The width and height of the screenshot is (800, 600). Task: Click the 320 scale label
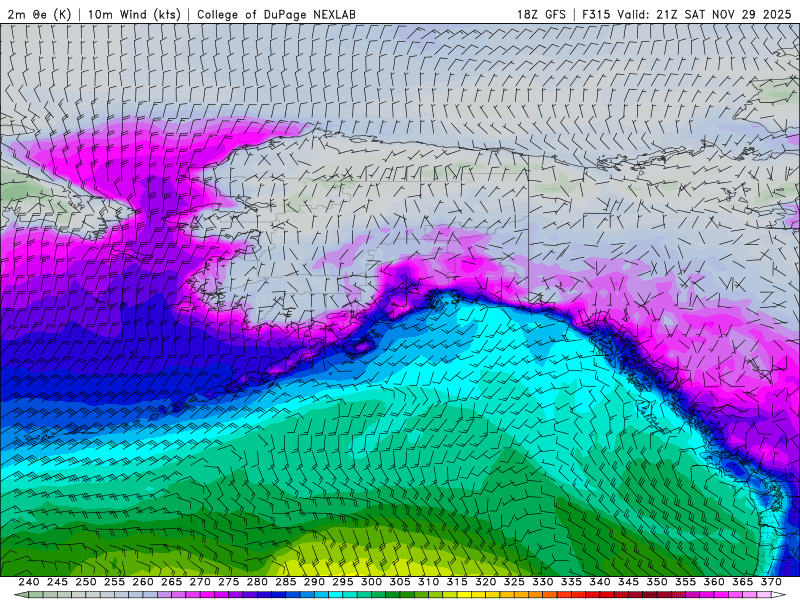click(486, 582)
